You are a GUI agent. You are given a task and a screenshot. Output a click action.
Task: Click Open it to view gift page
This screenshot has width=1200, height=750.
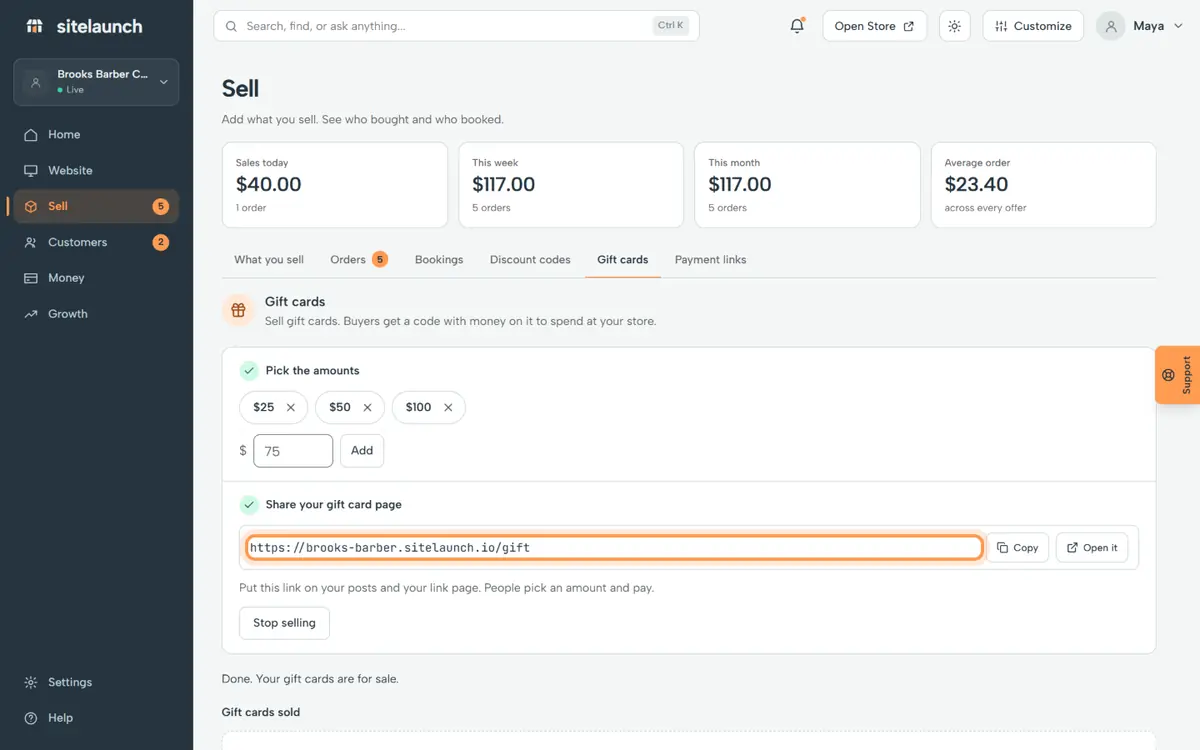(x=1092, y=548)
